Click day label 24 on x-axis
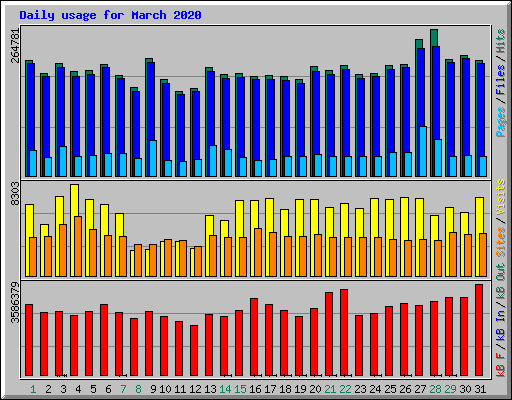The height and width of the screenshot is (400, 512). [x=375, y=389]
